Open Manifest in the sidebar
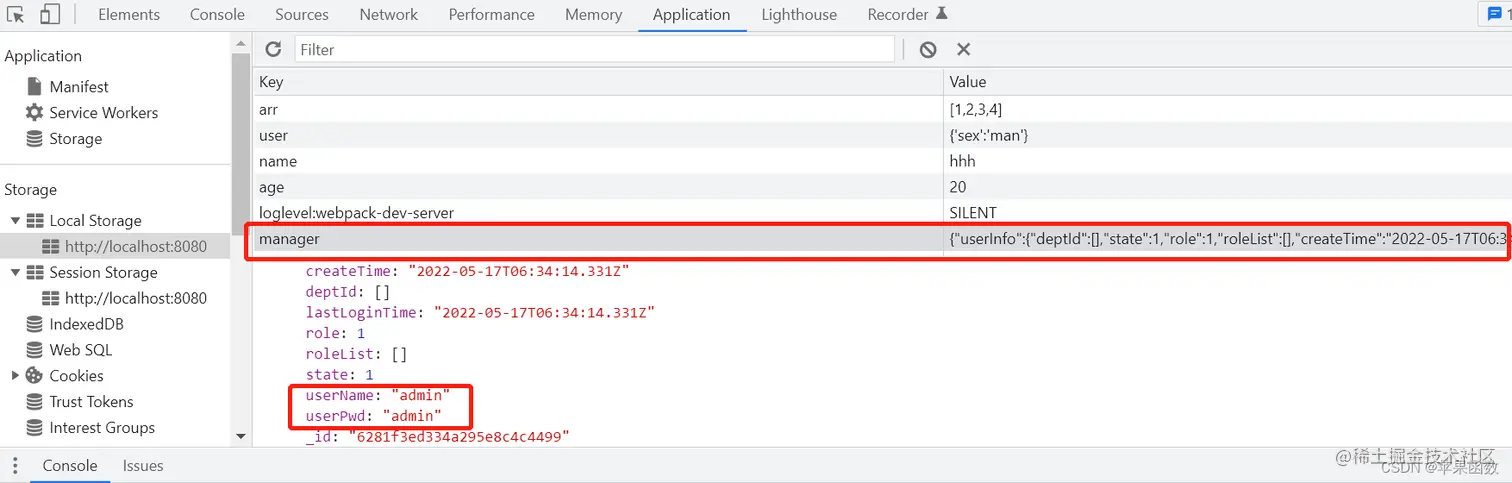The width and height of the screenshot is (1512, 483). click(x=79, y=87)
